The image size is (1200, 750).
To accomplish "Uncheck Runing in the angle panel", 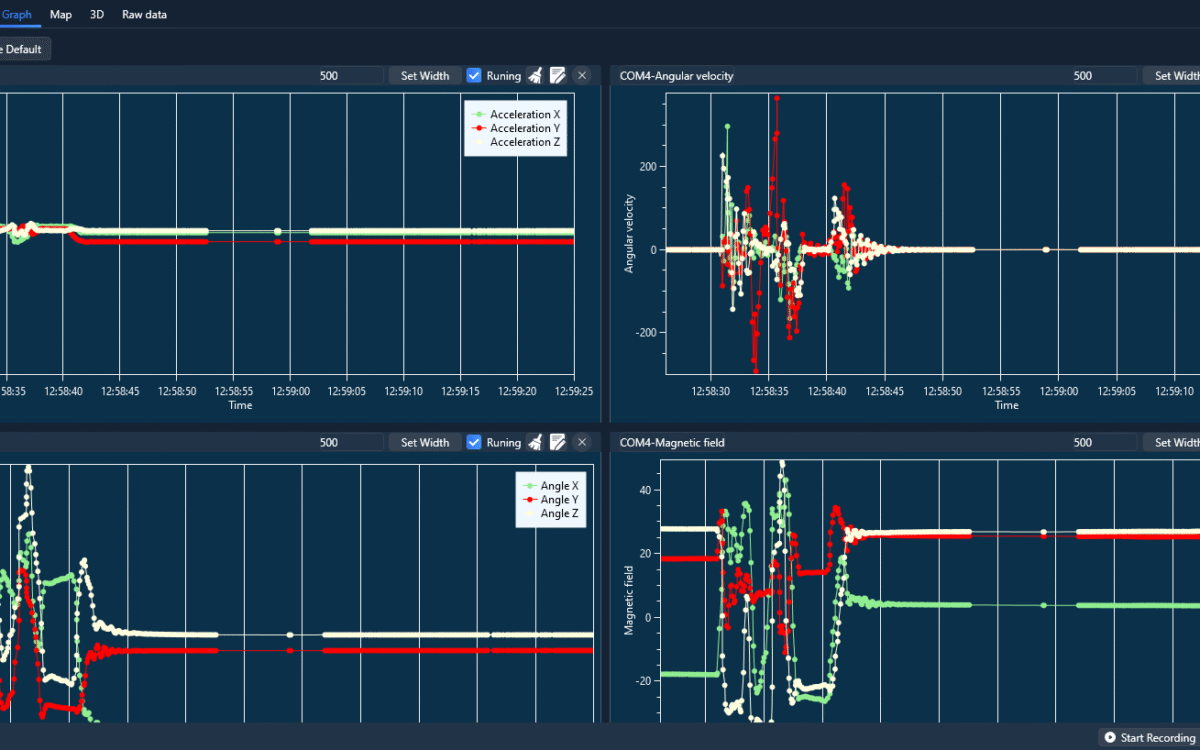I will [x=475, y=443].
